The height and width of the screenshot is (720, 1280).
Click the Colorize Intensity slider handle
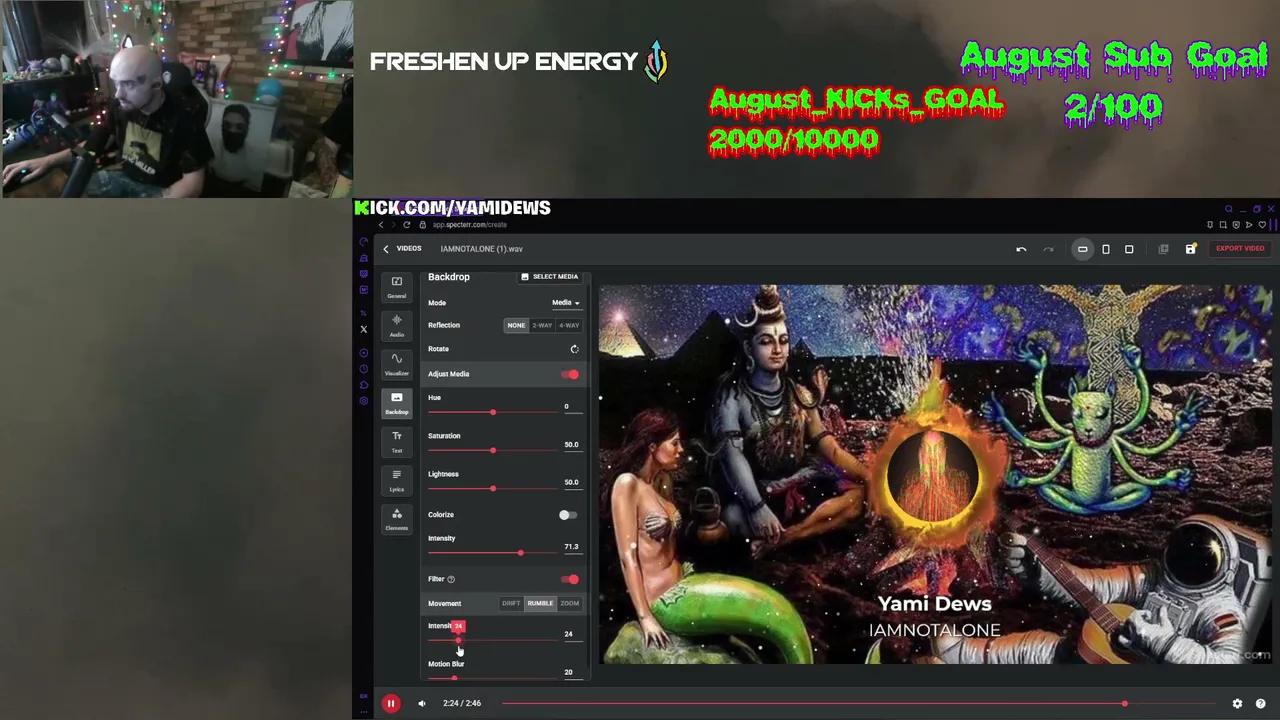520,553
